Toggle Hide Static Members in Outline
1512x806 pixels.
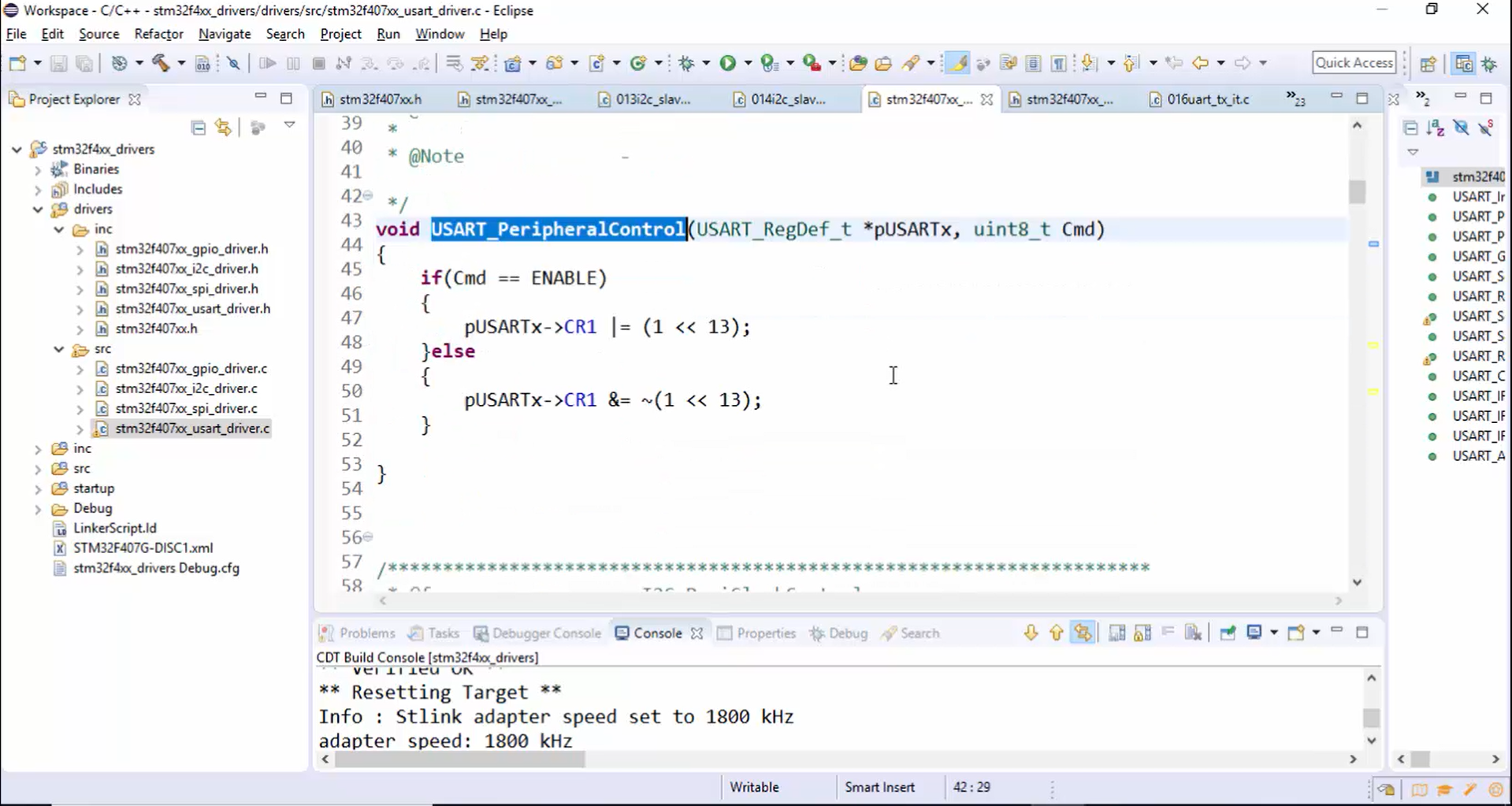pyautogui.click(x=1486, y=128)
